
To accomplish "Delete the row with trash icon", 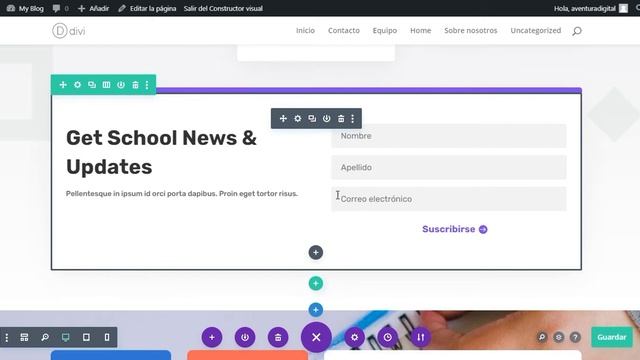I will 135,84.
